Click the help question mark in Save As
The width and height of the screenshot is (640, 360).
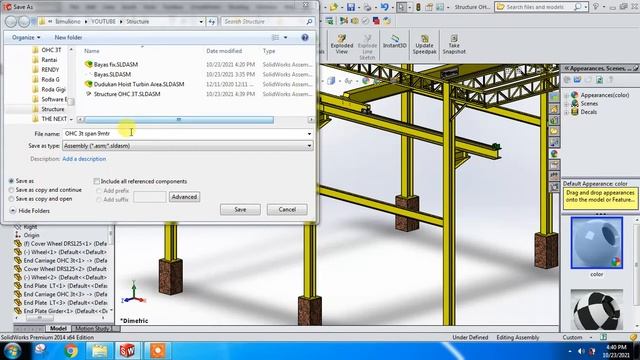[x=305, y=38]
